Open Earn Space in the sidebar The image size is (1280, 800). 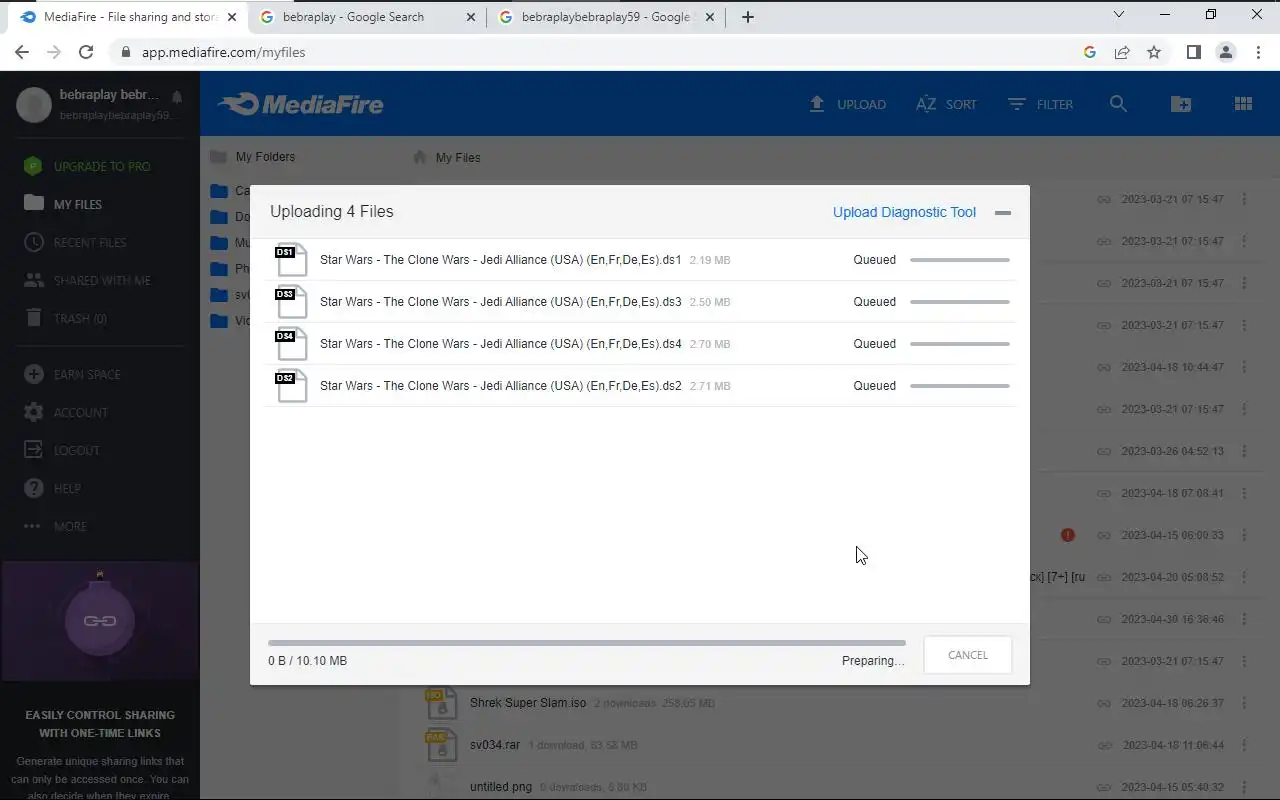pos(72,374)
